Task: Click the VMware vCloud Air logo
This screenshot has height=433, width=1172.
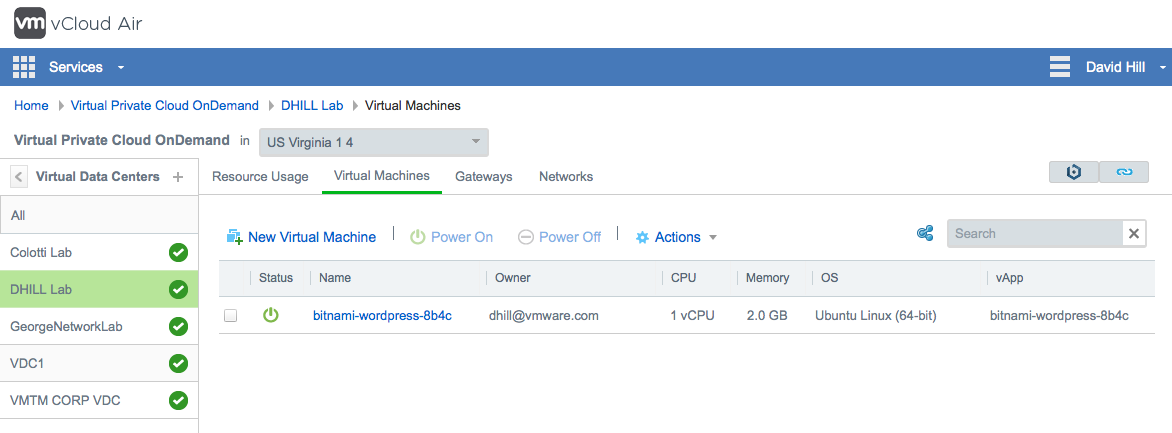Action: (78, 24)
